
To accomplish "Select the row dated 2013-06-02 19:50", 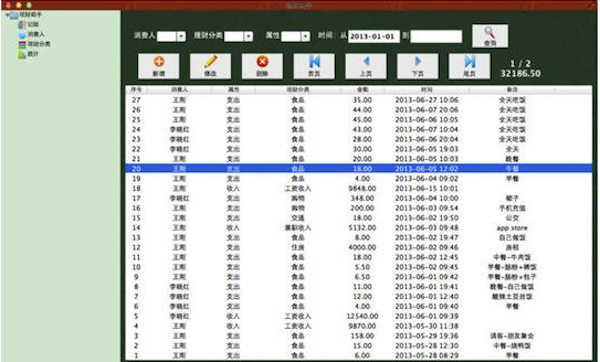I will tap(359, 218).
